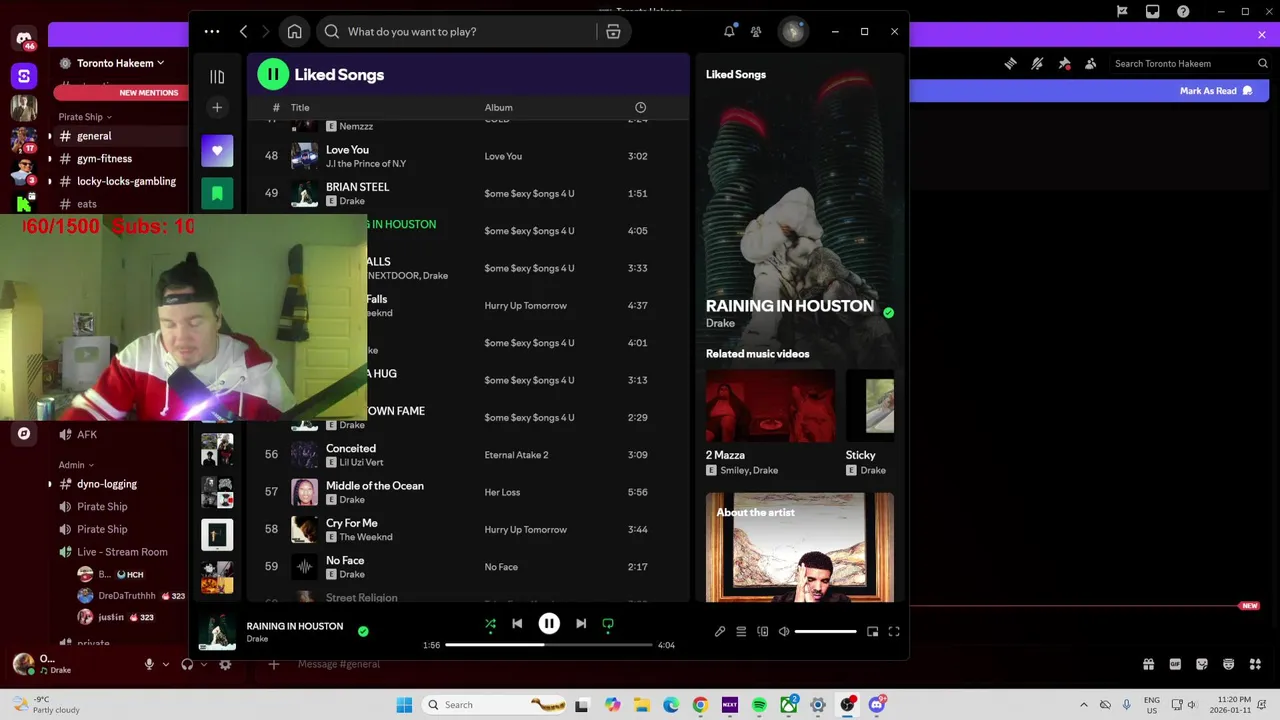
Task: Open Liked Songs heart tile in sidebar
Action: coord(217,151)
